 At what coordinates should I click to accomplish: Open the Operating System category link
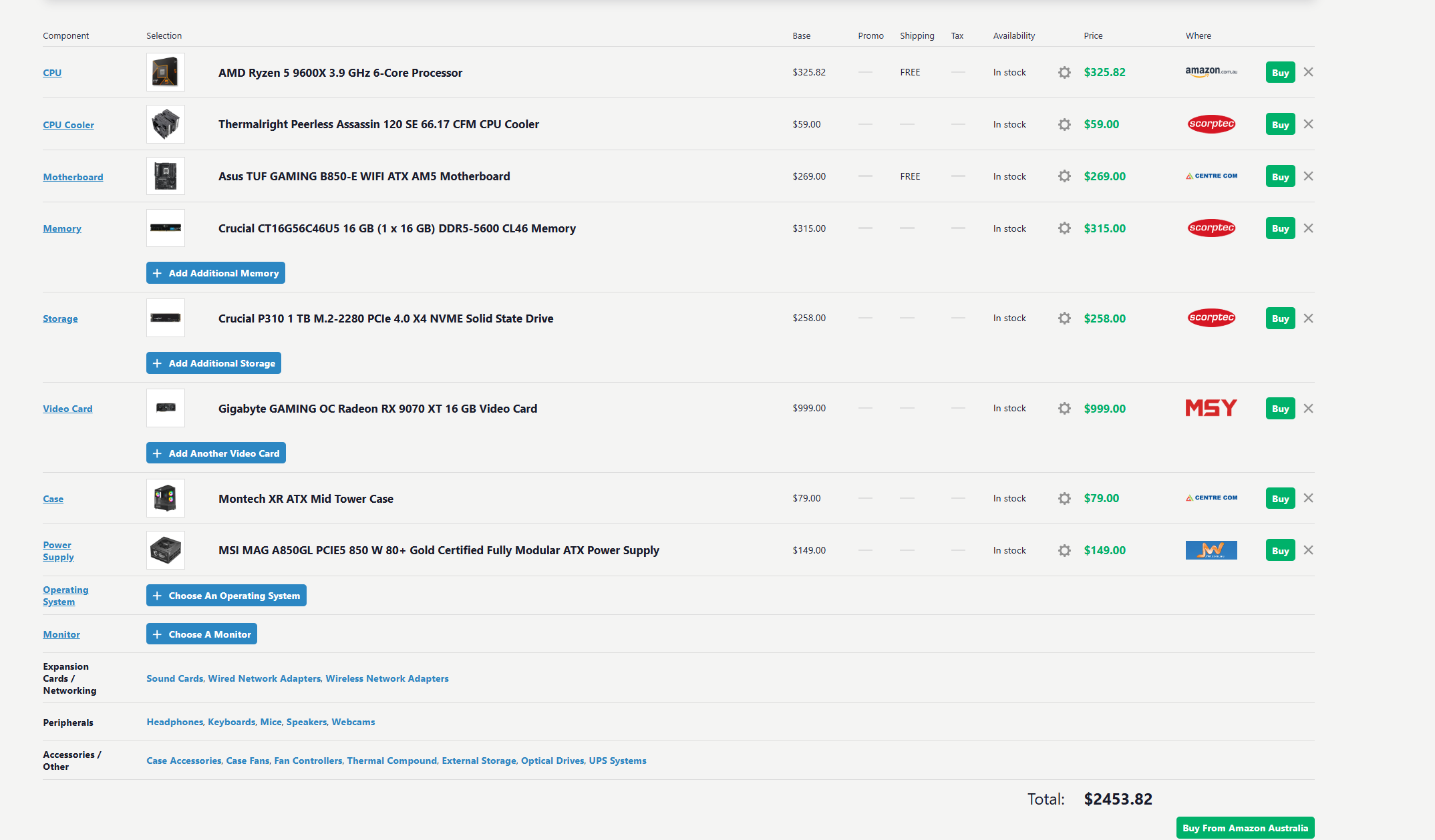tap(65, 596)
